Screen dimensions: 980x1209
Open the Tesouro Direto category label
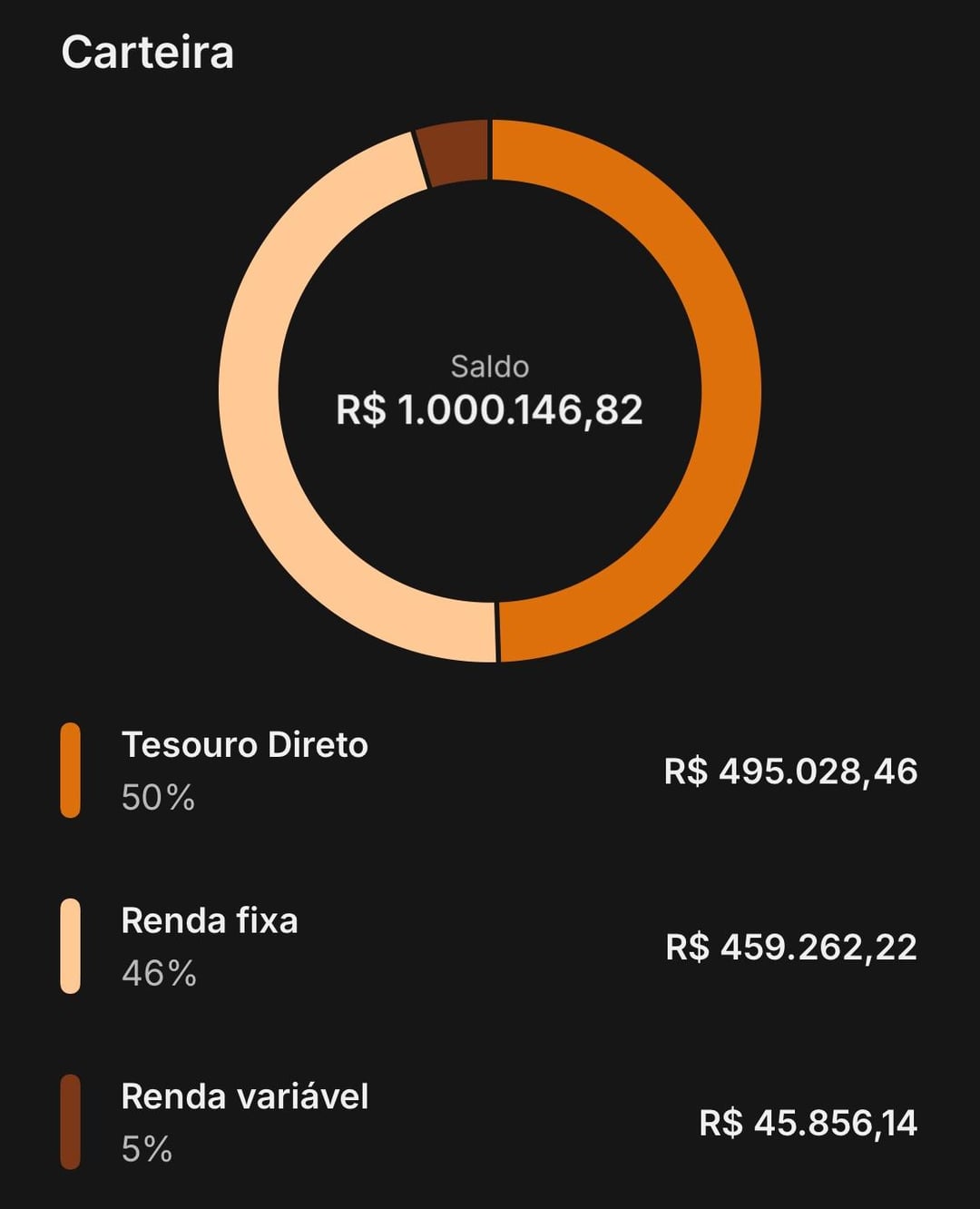245,745
